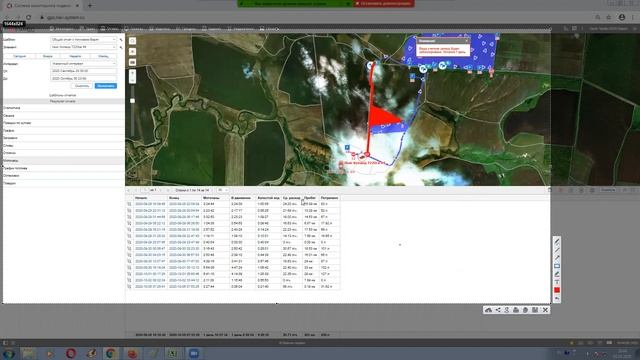
Task: Click the red stop screen-sharing button
Action: click(x=384, y=3)
